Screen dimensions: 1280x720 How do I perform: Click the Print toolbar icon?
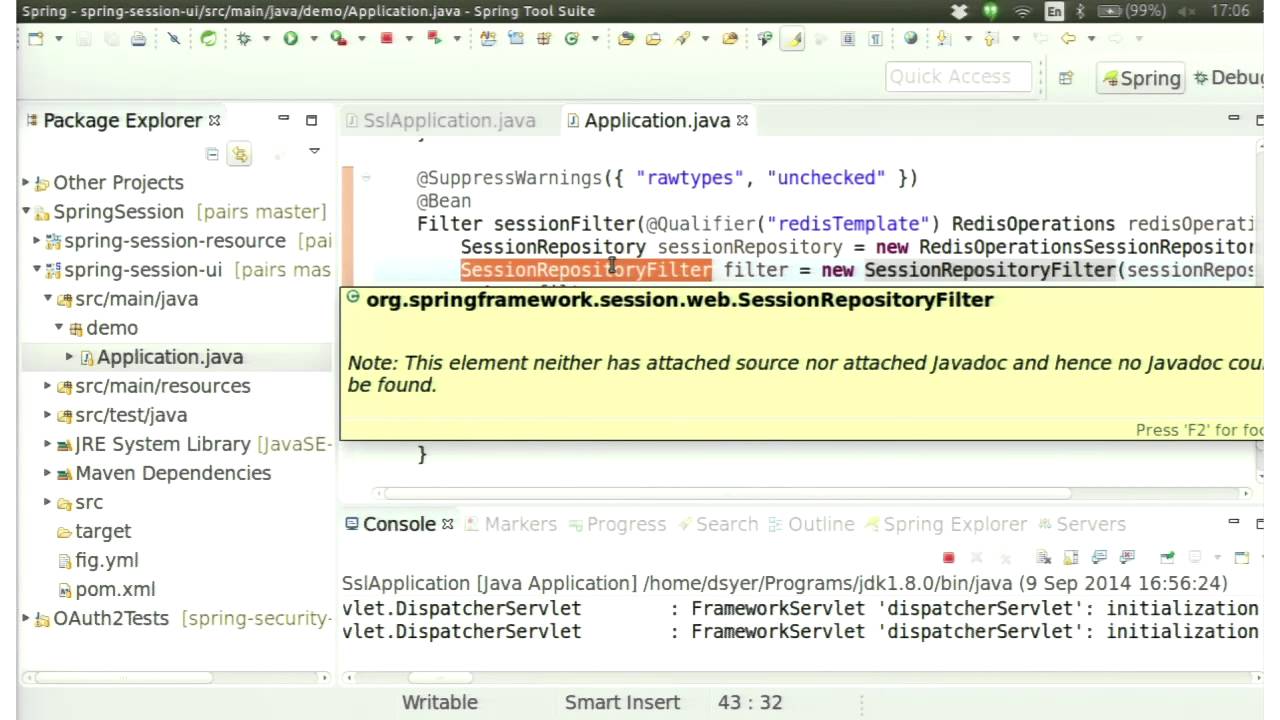(138, 39)
